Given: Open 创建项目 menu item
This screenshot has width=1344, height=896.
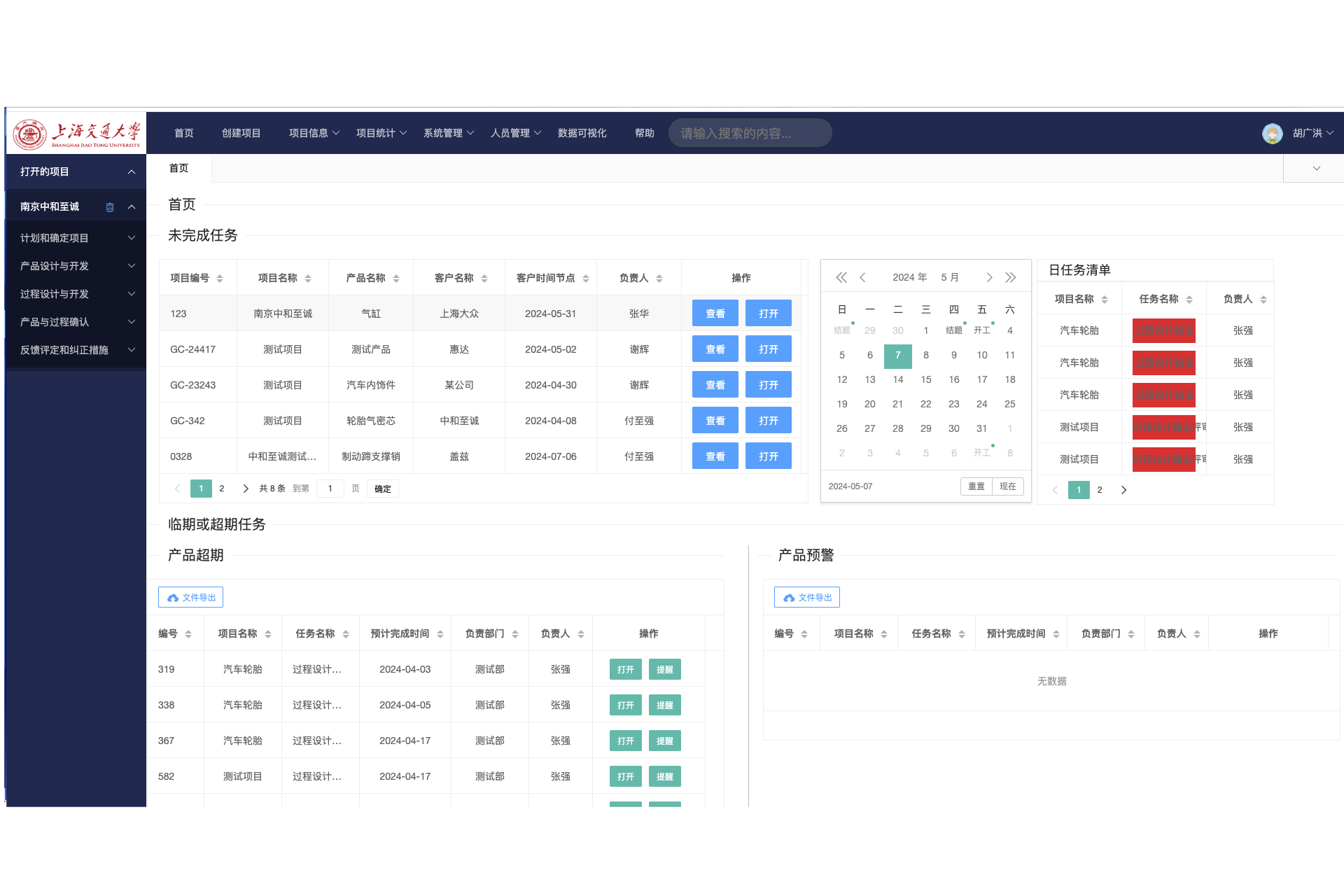Looking at the screenshot, I should pyautogui.click(x=241, y=133).
